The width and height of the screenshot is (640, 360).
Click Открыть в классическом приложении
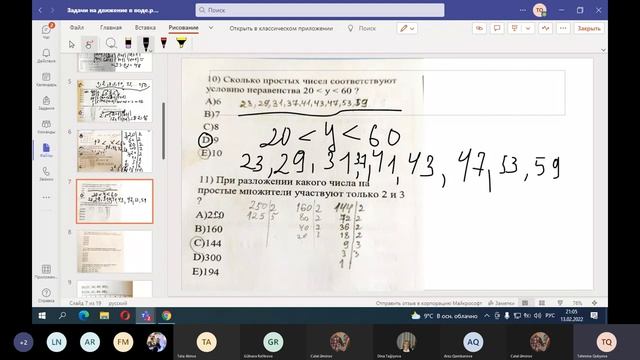pos(281,28)
